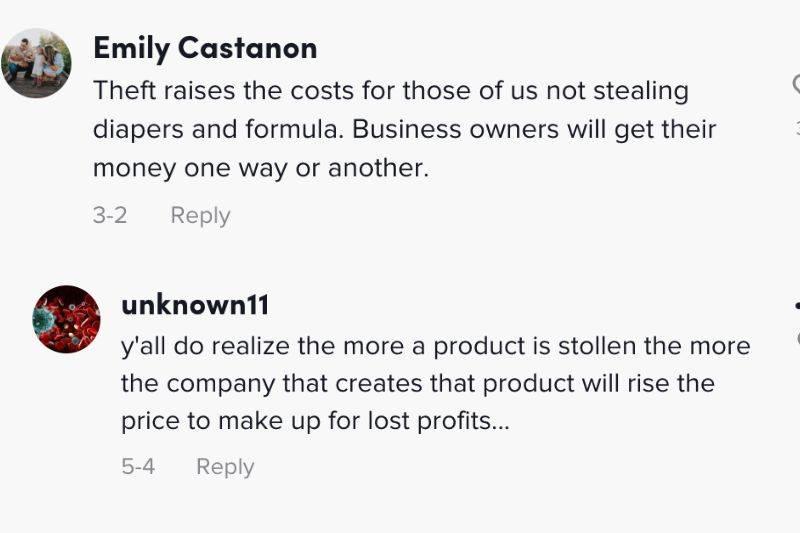The image size is (800, 533).
Task: Like unknown11's comment with the heart
Action: pyautogui.click(x=797, y=339)
